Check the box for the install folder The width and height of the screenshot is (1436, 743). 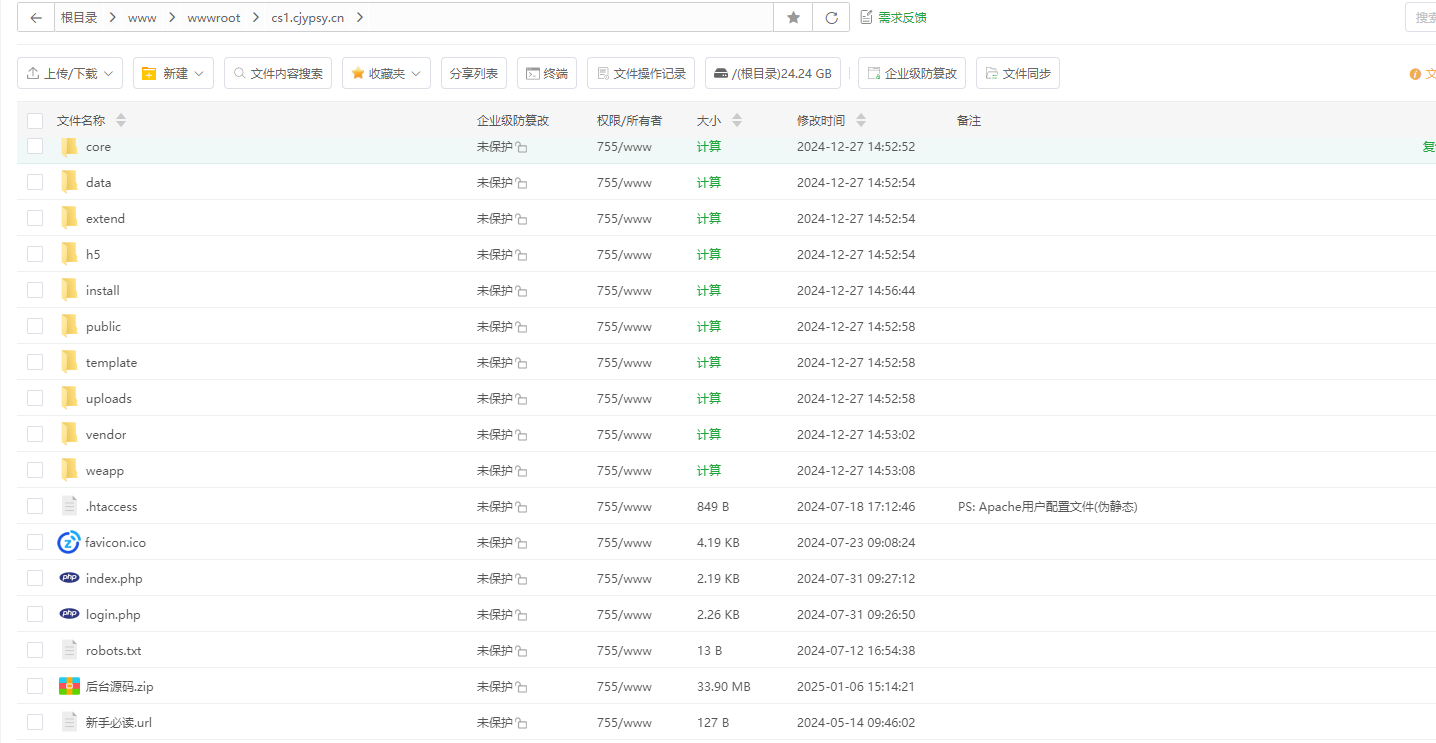point(35,290)
